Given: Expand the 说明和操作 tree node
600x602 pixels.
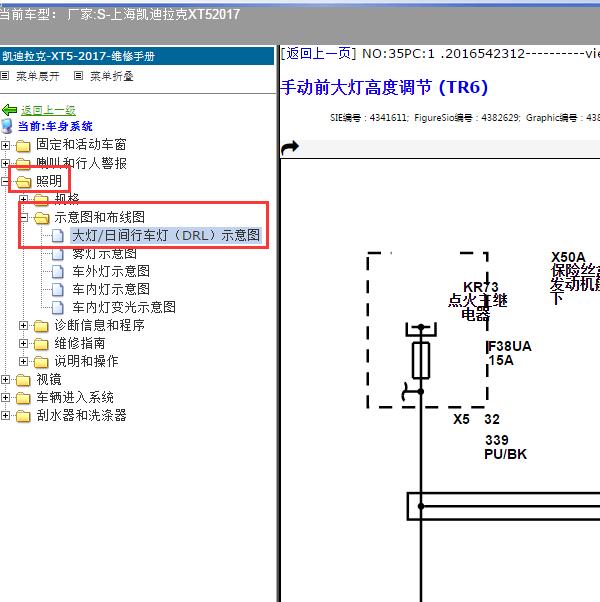Looking at the screenshot, I should point(23,361).
